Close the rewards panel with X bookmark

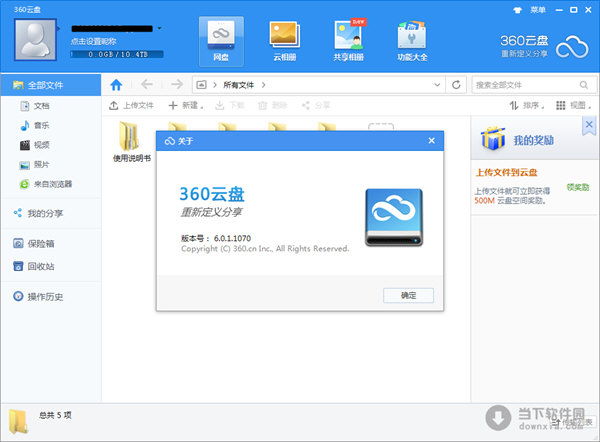click(589, 126)
